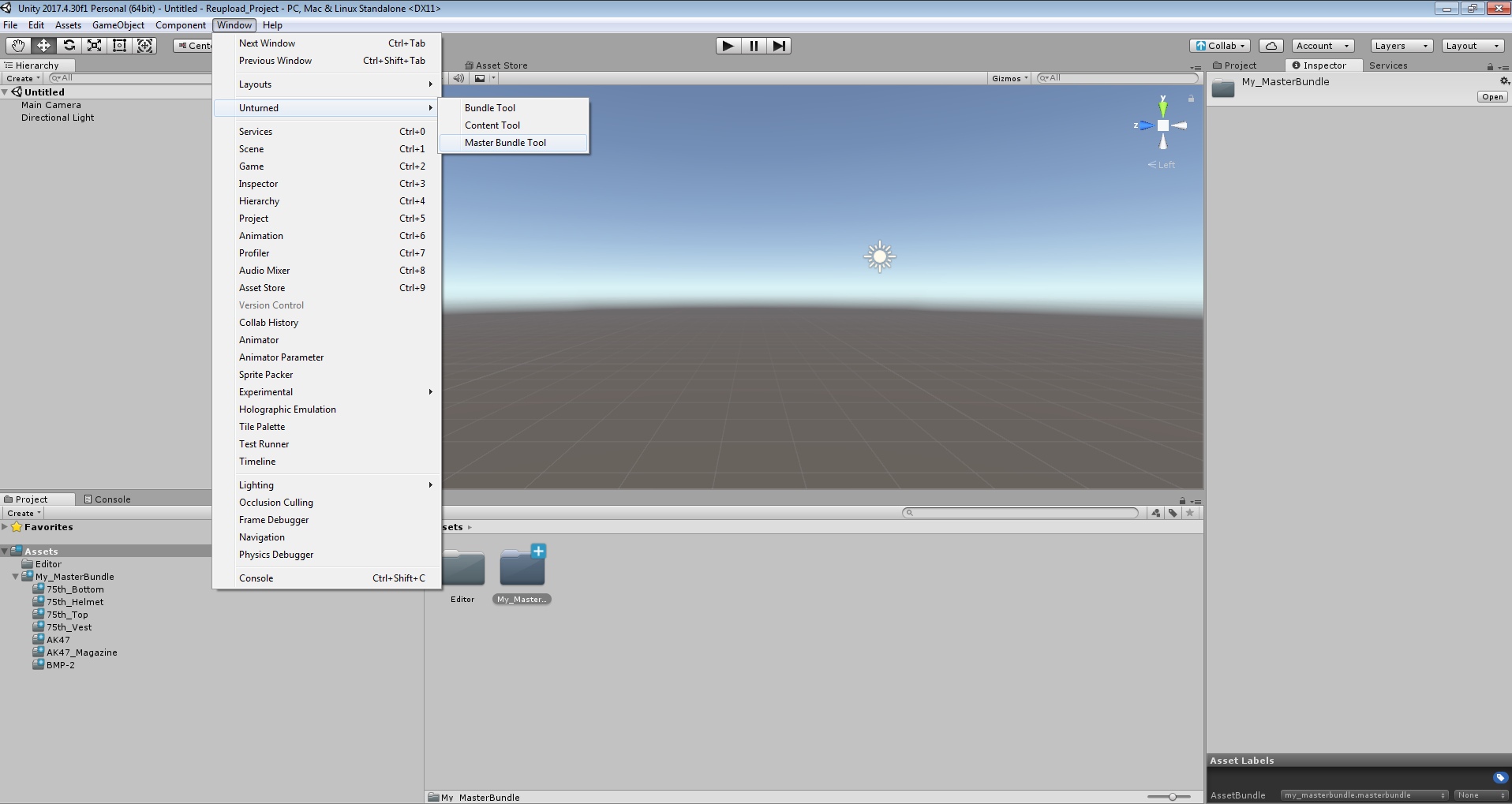
Task: Open the AssetBundle name dropdown
Action: 1364,795
